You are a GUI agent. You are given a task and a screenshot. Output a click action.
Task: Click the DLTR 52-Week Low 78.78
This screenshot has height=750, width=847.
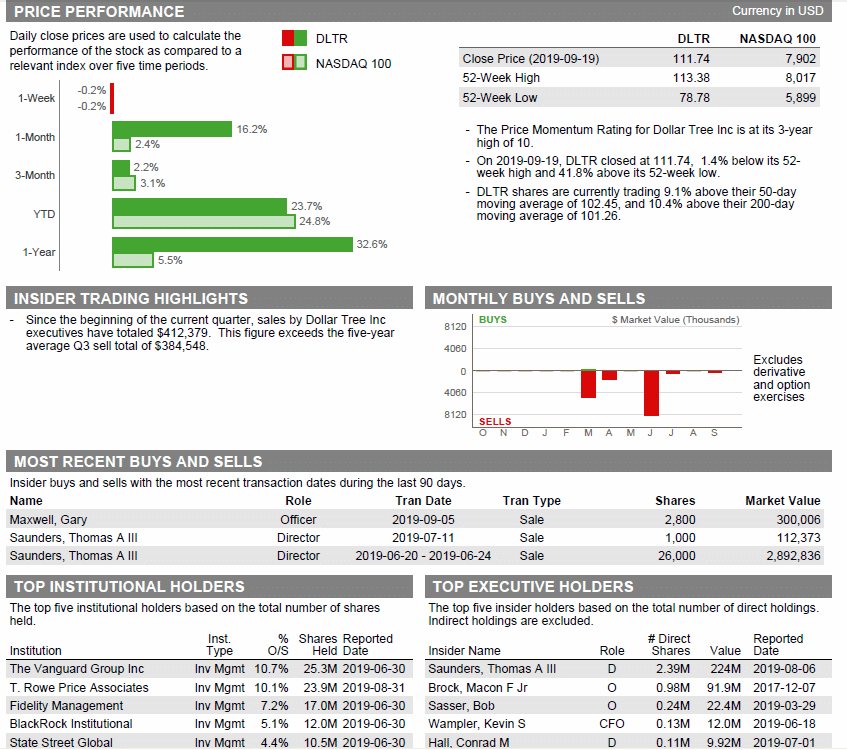pyautogui.click(x=694, y=98)
